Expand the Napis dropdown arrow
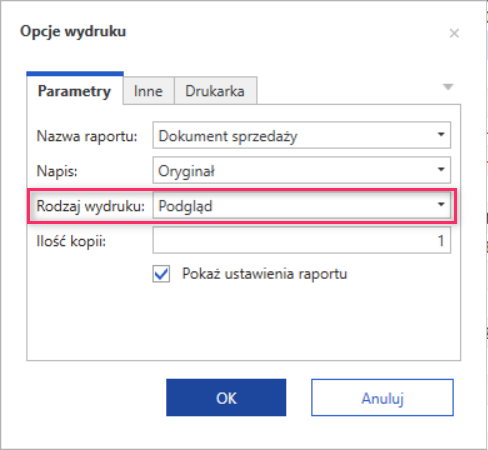The height and width of the screenshot is (450, 488). (441, 170)
